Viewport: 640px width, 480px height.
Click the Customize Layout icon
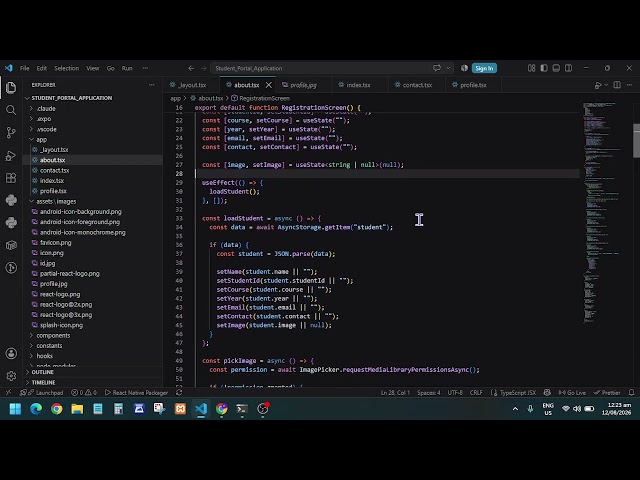[x=531, y=68]
